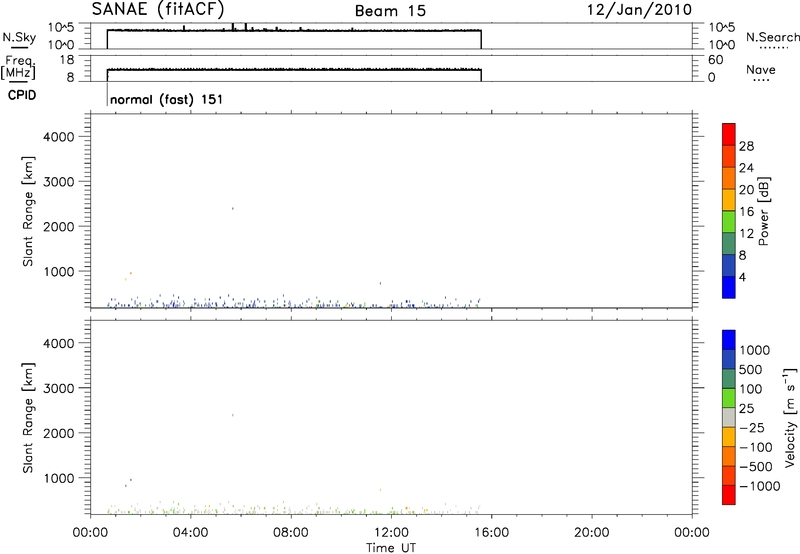Click the frequency trace in the Freq. panel
The width and height of the screenshot is (800, 554).
point(294,69)
